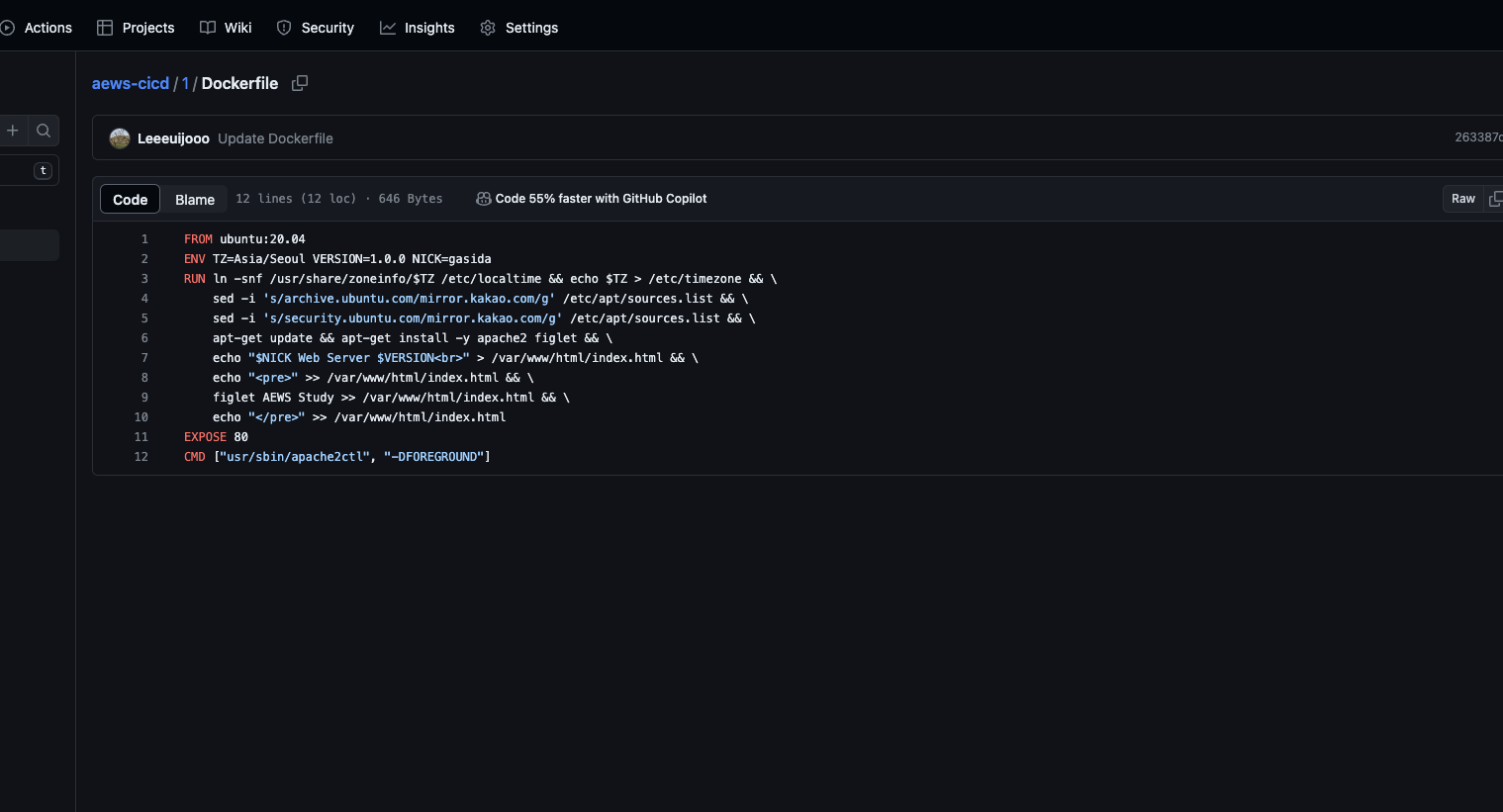Click the ENV keyword on line 2
This screenshot has width=1503, height=812.
point(195,259)
